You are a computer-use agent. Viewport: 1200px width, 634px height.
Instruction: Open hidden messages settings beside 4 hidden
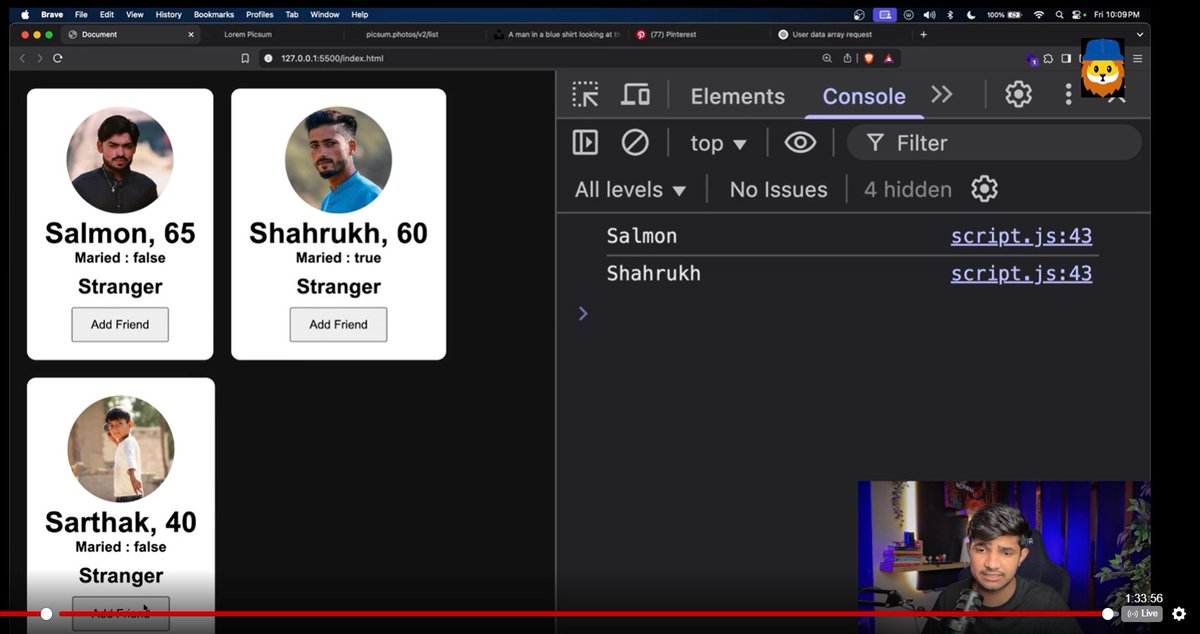(x=984, y=188)
